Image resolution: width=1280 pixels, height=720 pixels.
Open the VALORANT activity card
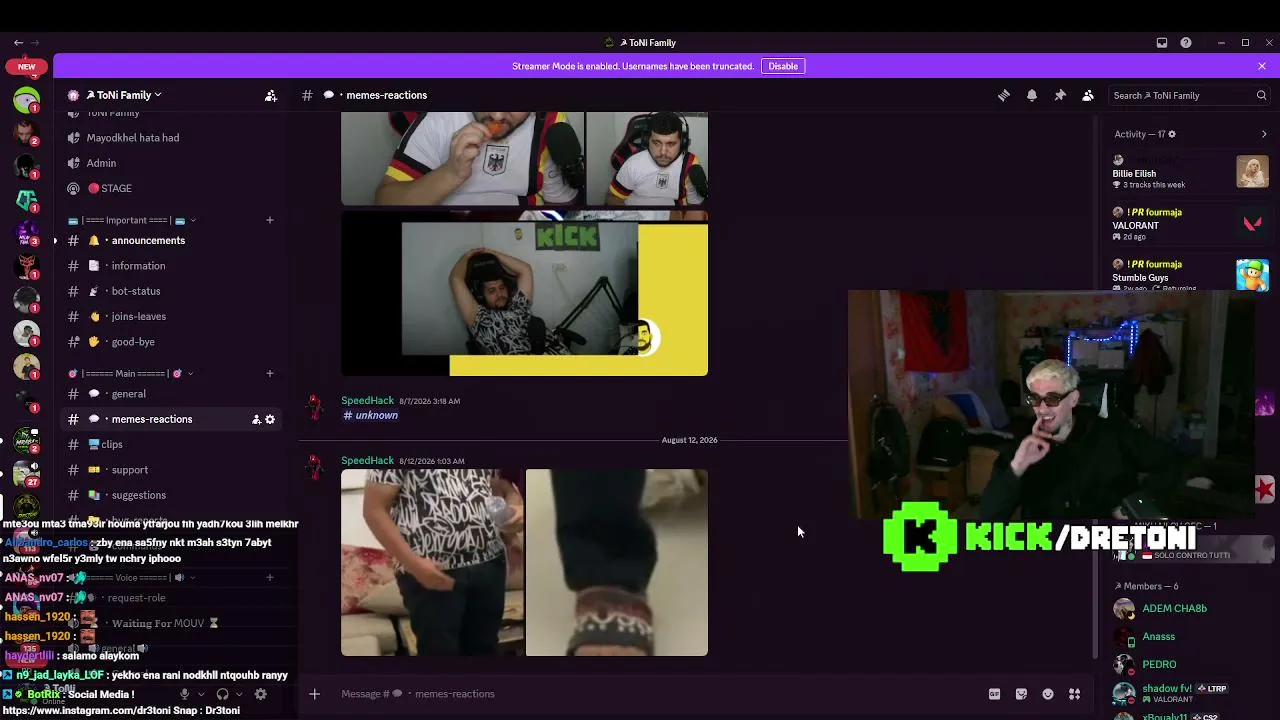1190,225
